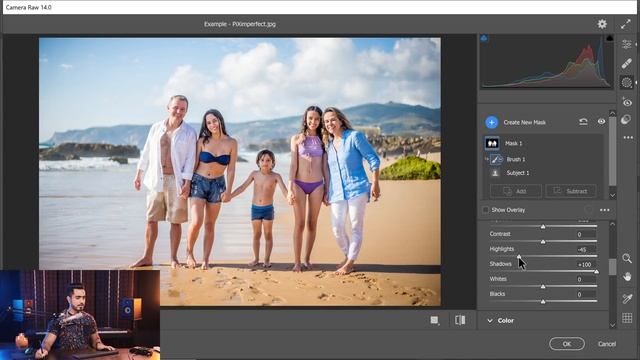Select the Zoom magnifier tool
The width and height of the screenshot is (640, 360).
[627, 258]
